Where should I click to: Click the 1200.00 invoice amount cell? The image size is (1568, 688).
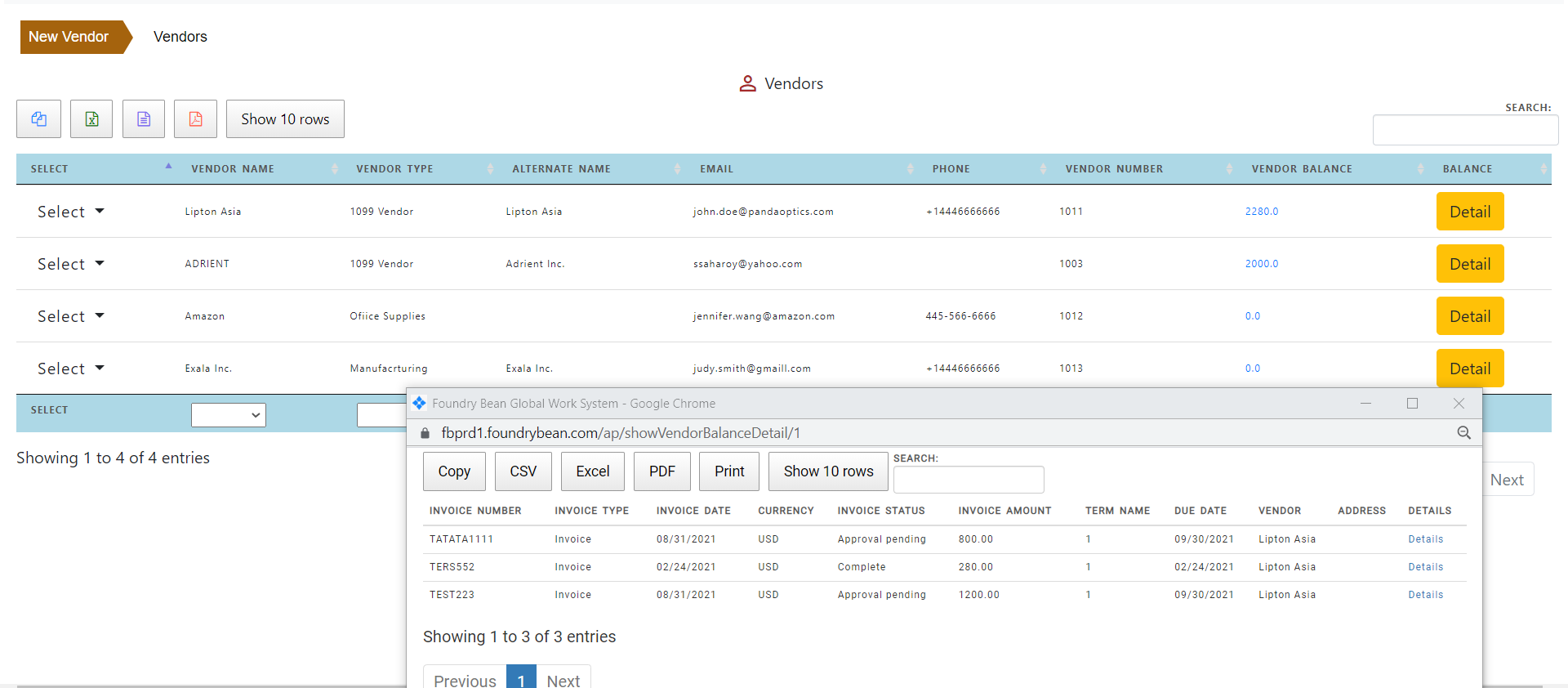(x=979, y=595)
